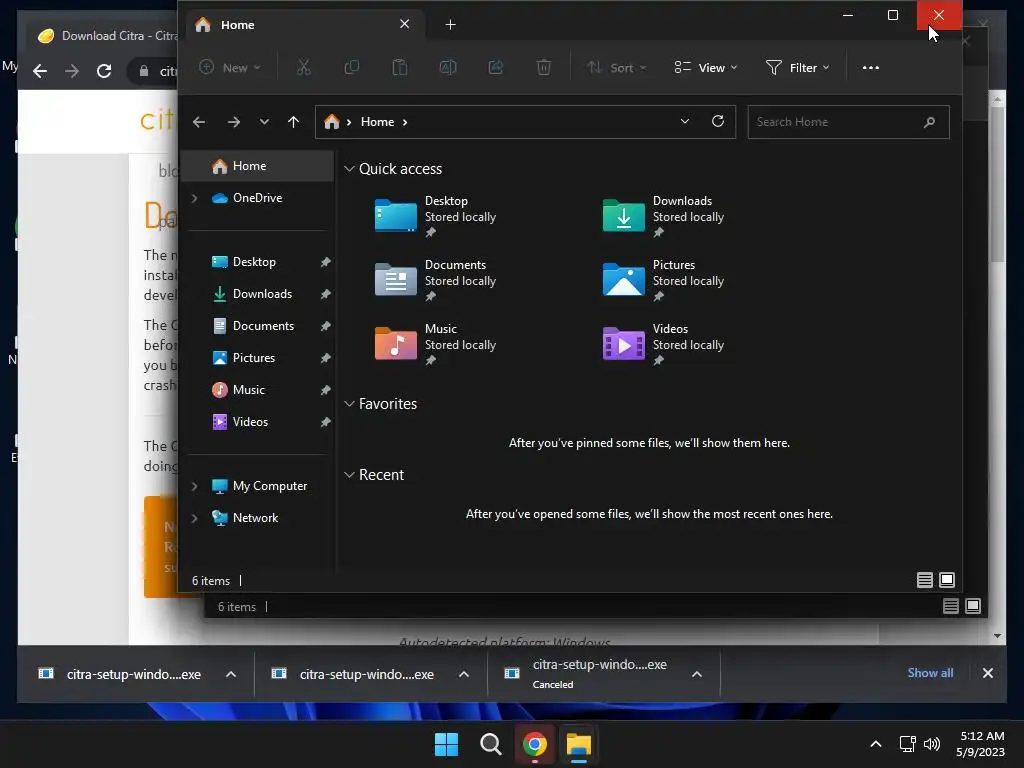Open the Filter dropdown
The image size is (1024, 768).
pos(797,67)
